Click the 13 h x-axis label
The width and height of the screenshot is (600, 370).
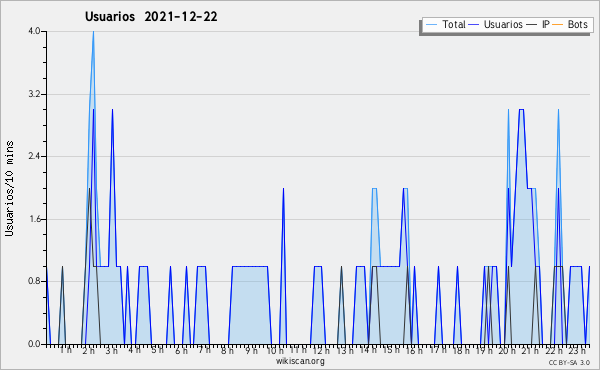point(345,351)
